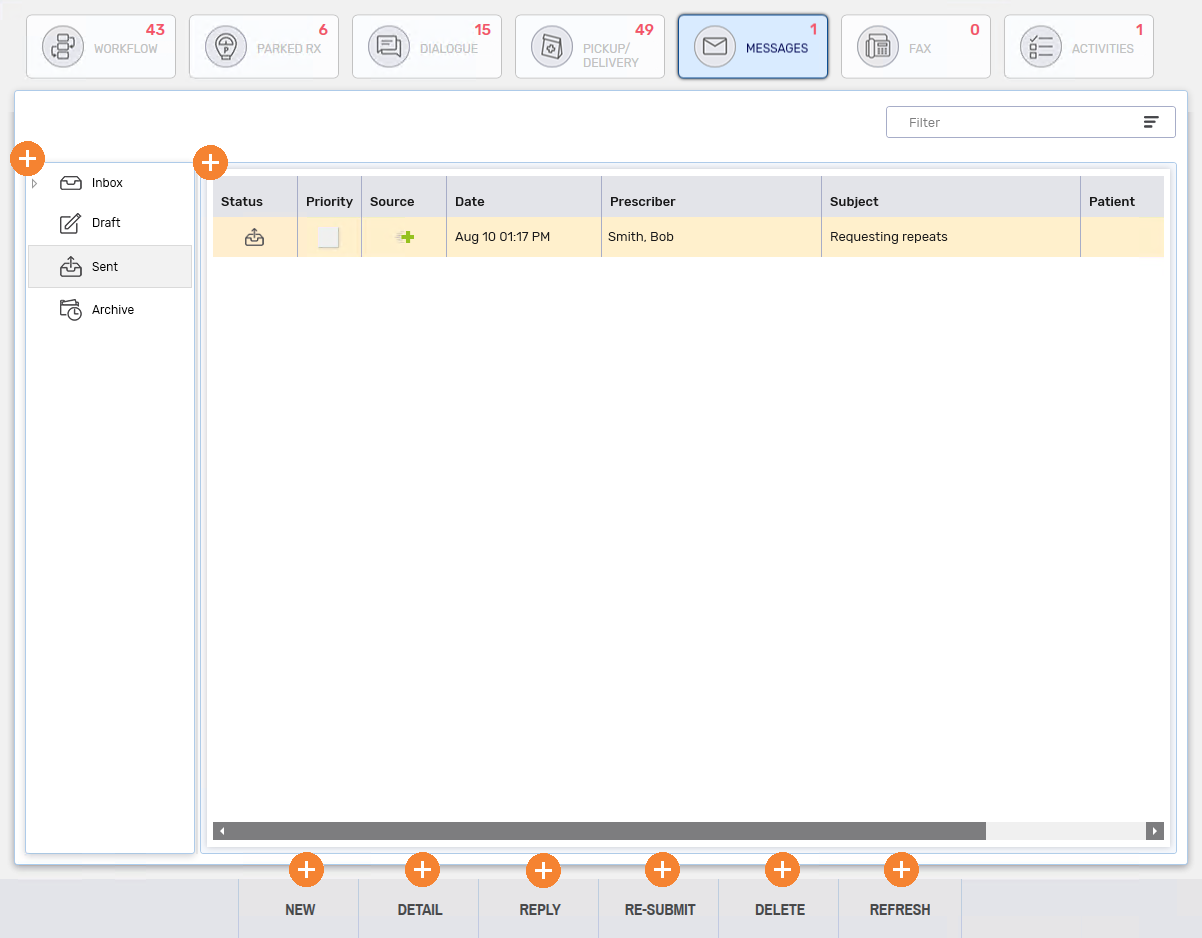Image resolution: width=1202 pixels, height=938 pixels.
Task: Open the Draft folder
Action: 105,223
